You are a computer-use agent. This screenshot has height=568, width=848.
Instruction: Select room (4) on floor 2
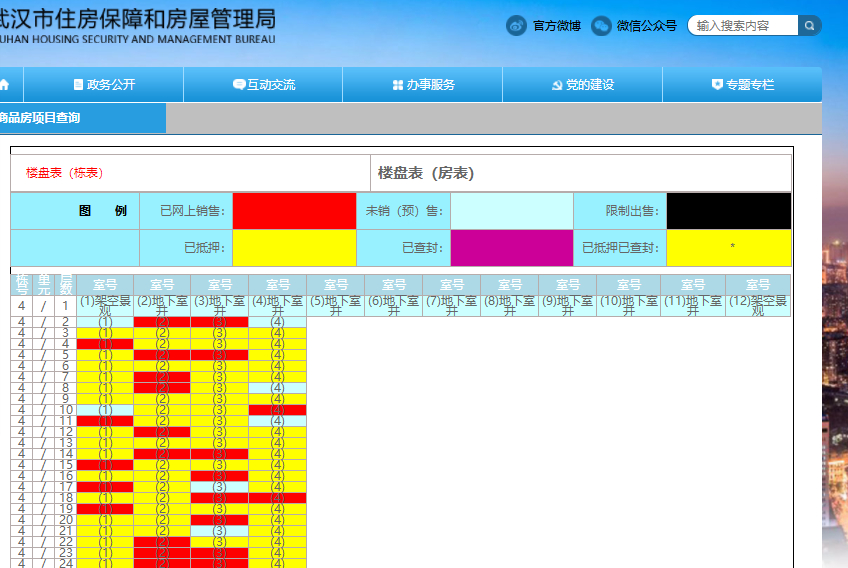pos(277,322)
